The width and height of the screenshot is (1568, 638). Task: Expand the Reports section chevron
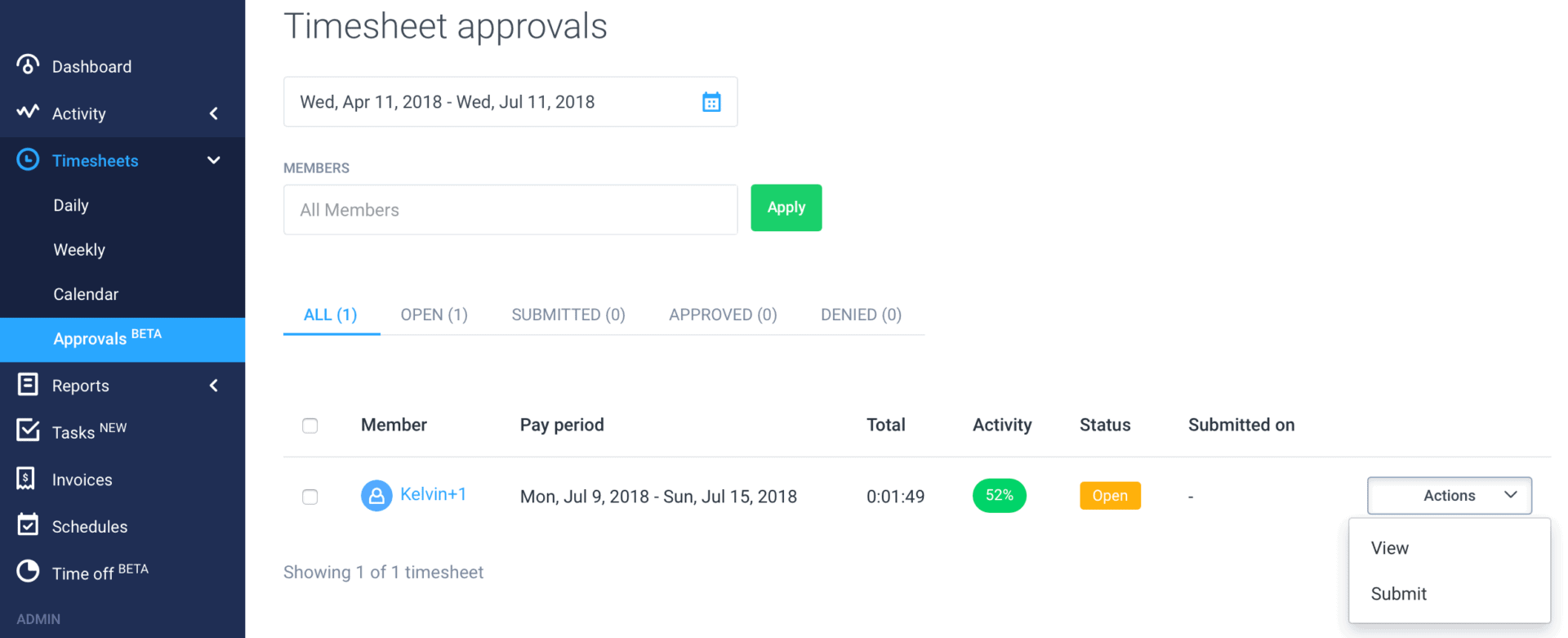pos(213,385)
